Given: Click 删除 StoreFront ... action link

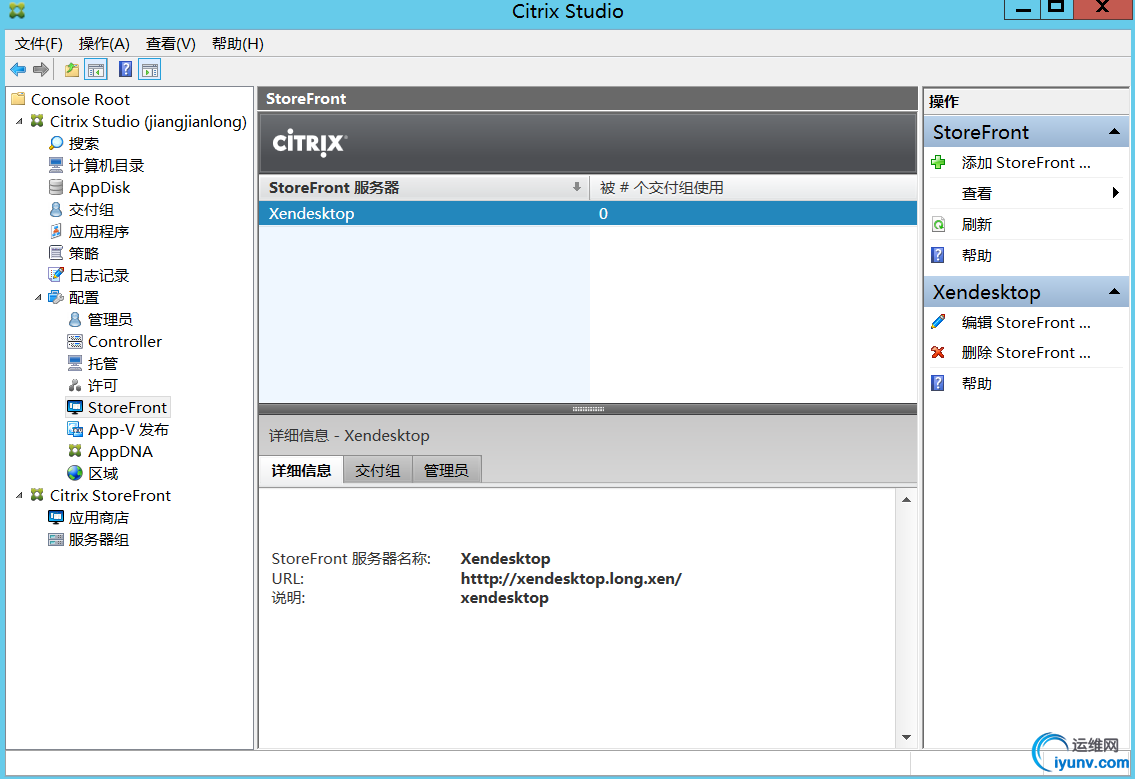Looking at the screenshot, I should 1026,353.
